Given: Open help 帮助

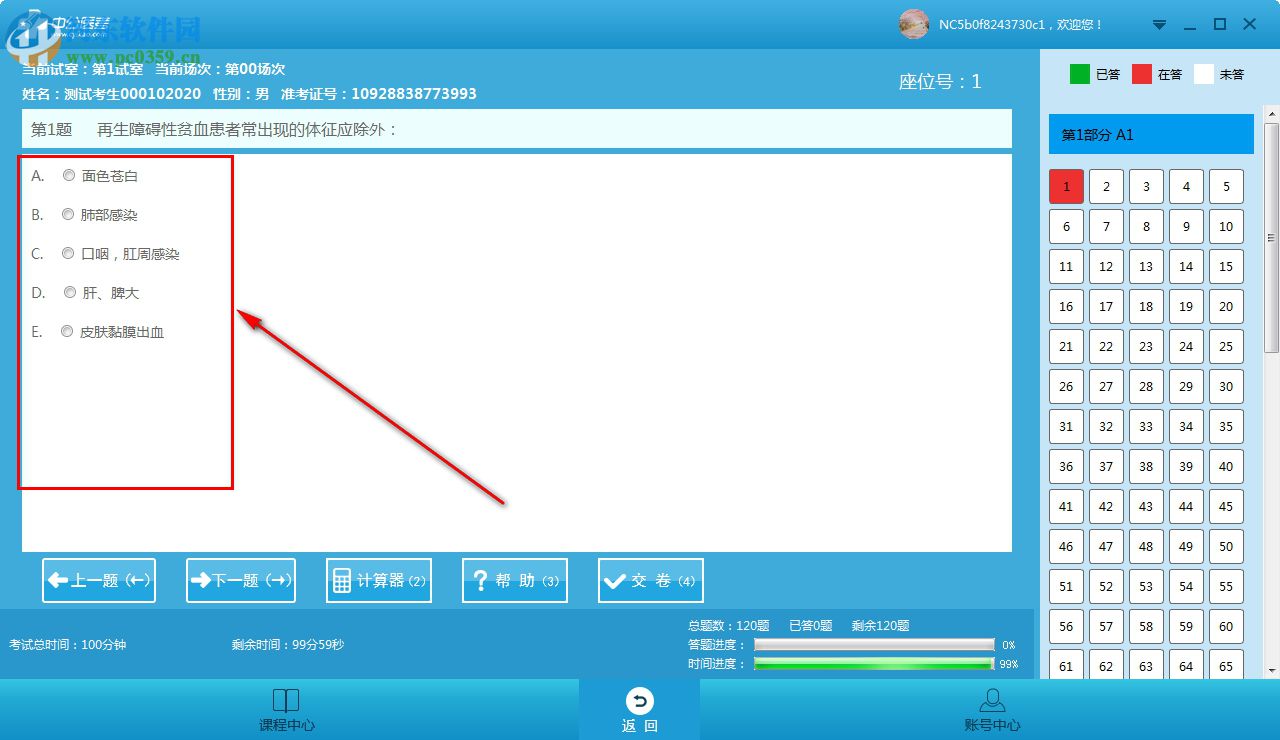Looking at the screenshot, I should (x=515, y=580).
